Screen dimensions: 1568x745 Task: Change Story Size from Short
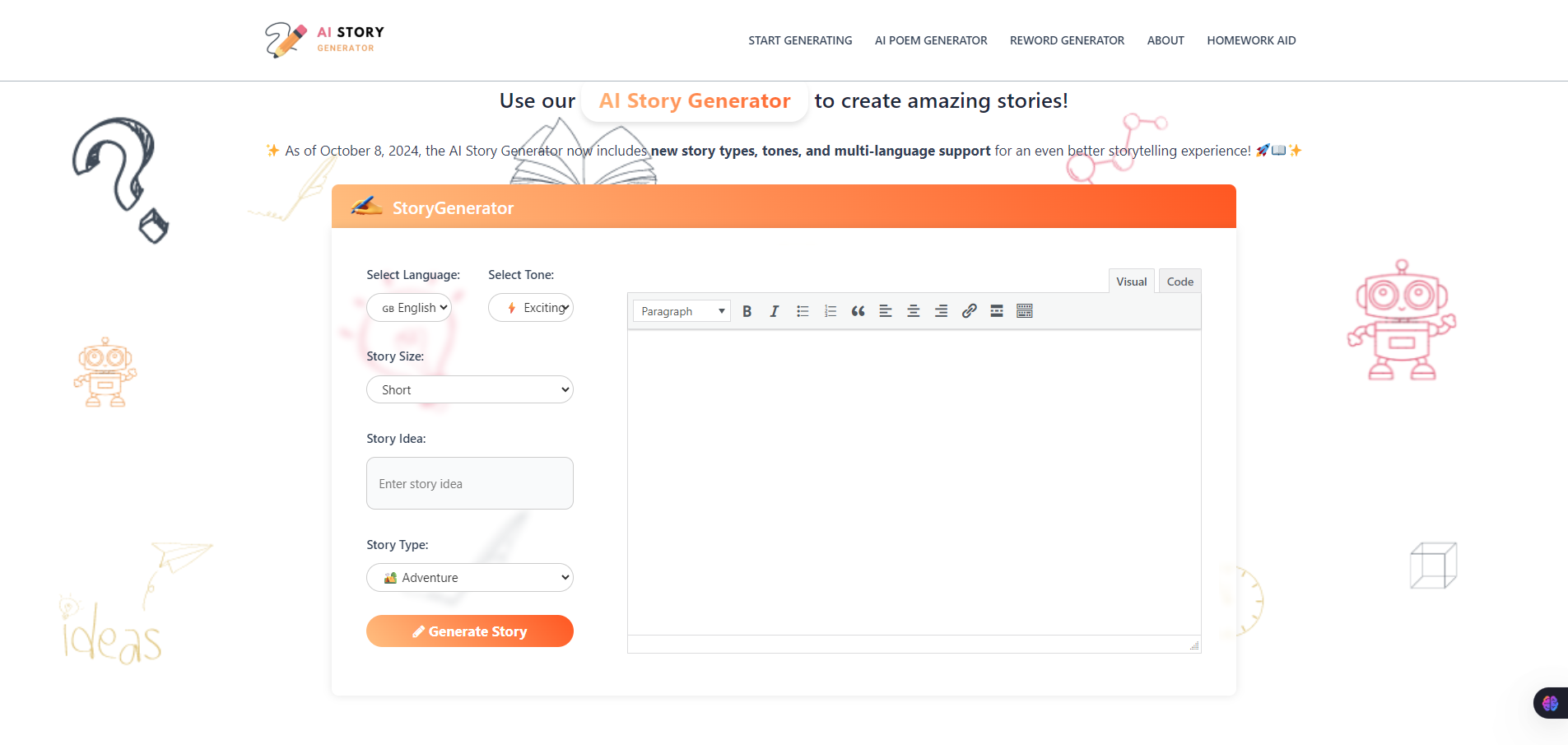(469, 389)
